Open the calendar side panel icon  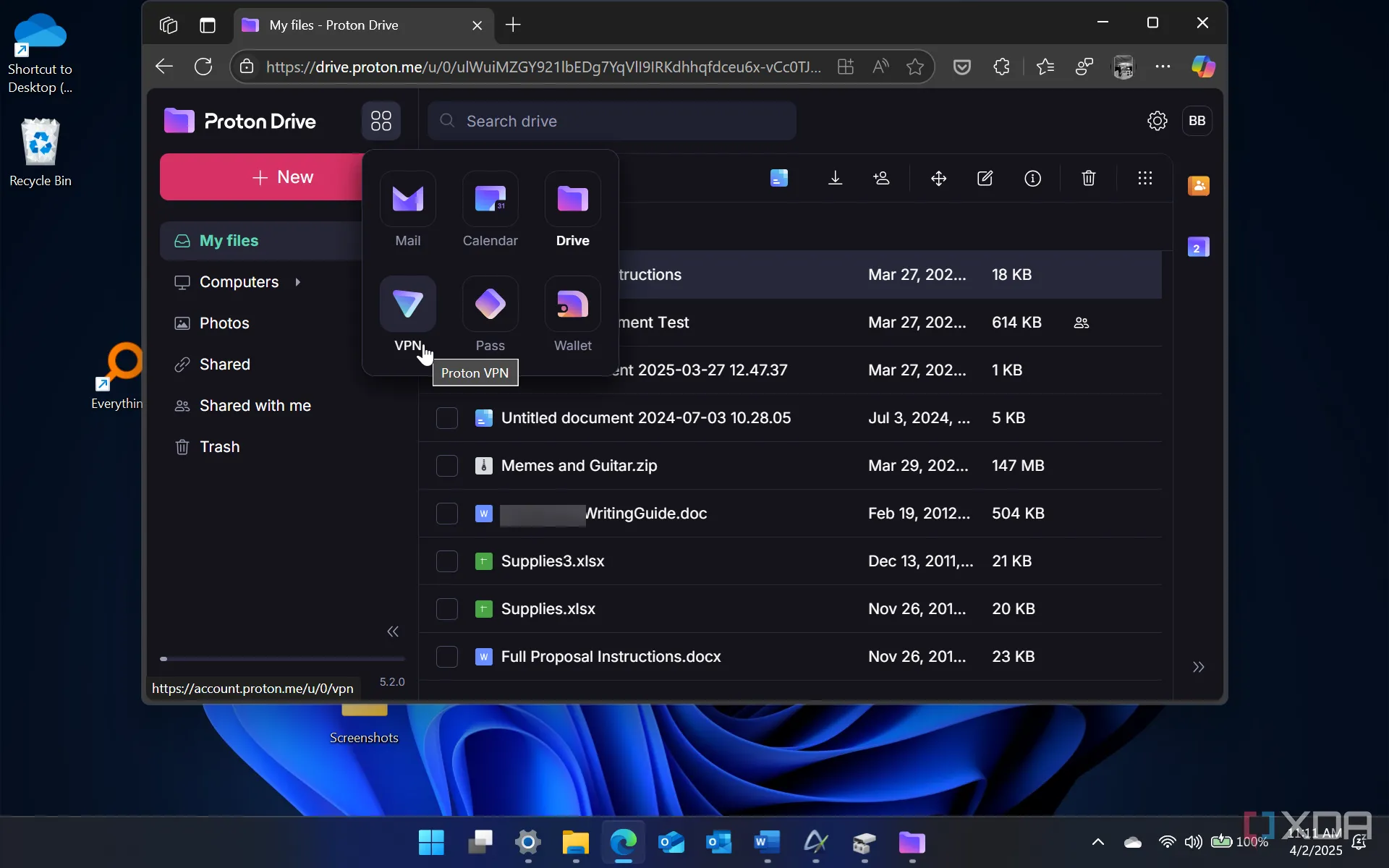tap(1198, 247)
